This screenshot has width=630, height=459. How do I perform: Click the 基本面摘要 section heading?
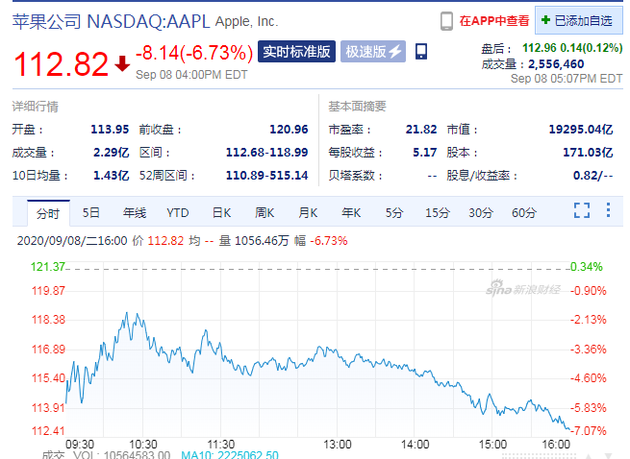357,107
